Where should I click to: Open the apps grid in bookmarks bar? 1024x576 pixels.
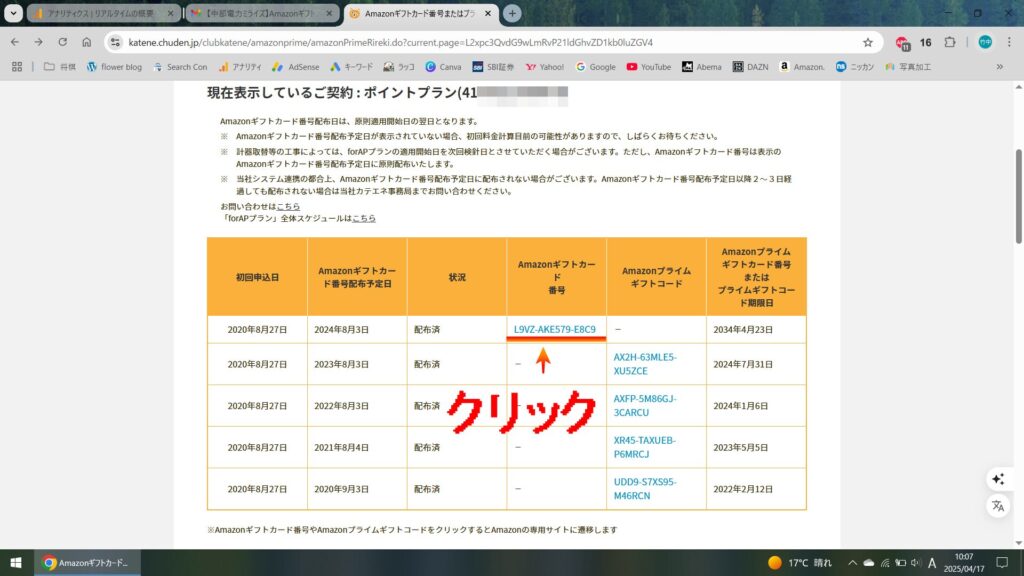click(x=17, y=67)
